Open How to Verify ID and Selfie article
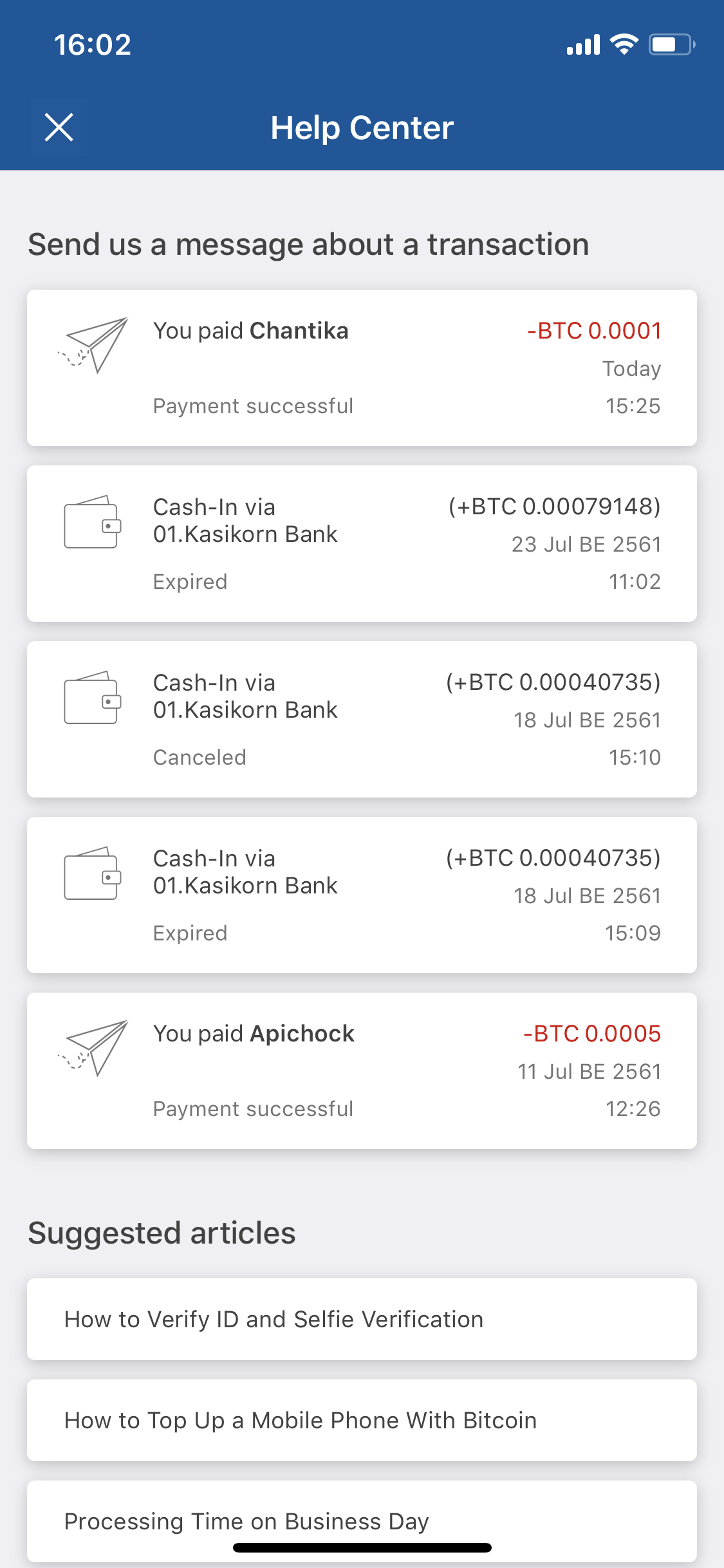The width and height of the screenshot is (724, 1568). point(362,1319)
